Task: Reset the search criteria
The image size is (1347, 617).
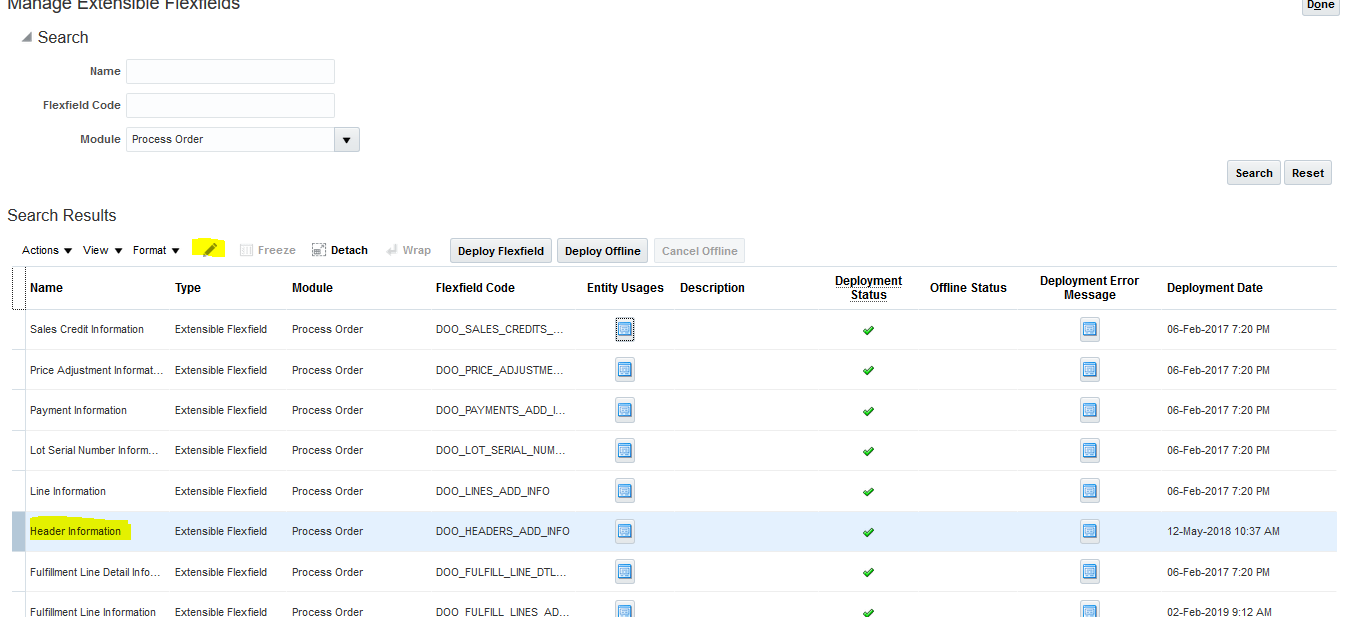Action: (x=1307, y=172)
